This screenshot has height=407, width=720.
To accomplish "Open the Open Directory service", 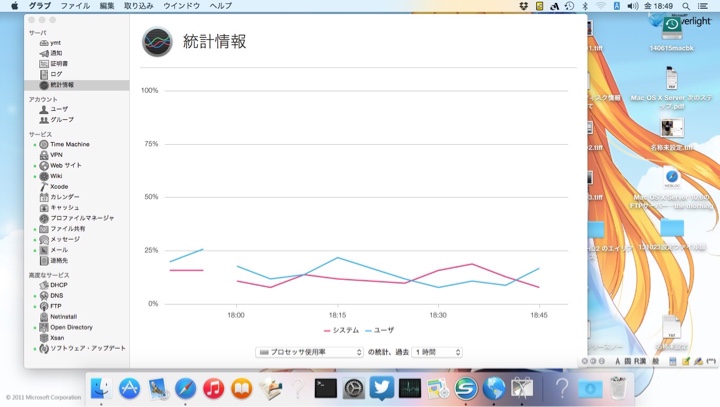I will click(x=66, y=328).
